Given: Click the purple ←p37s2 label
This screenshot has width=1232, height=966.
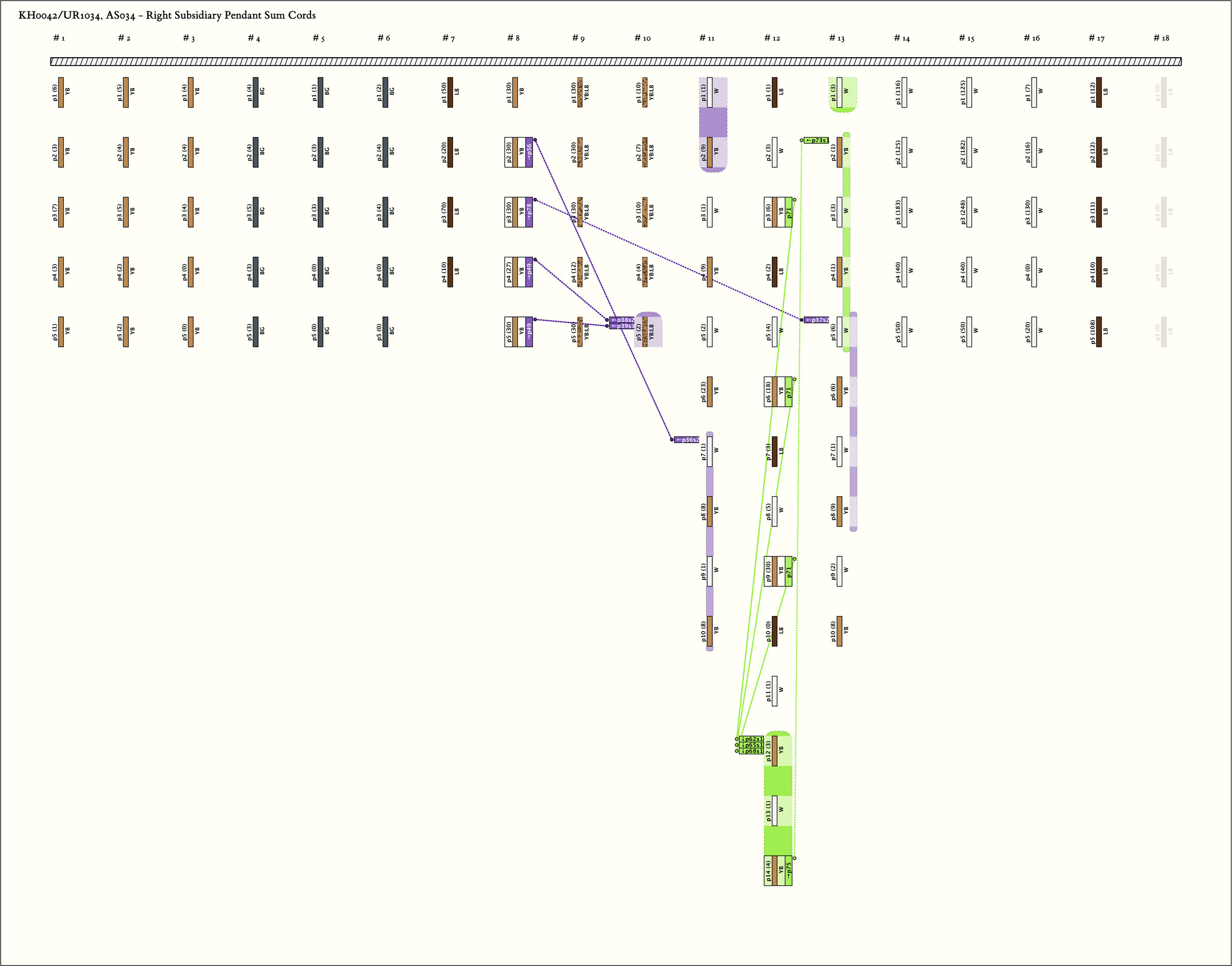Looking at the screenshot, I should click(816, 320).
